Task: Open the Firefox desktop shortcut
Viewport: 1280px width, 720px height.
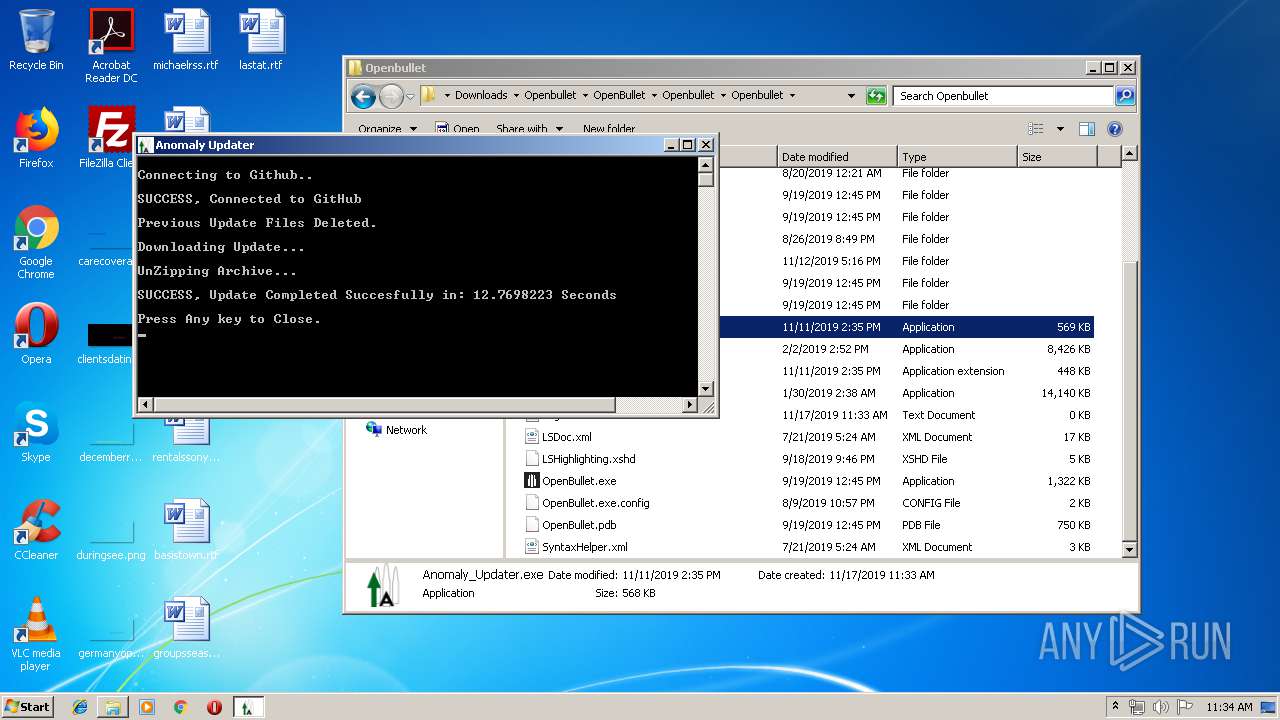Action: [36, 138]
